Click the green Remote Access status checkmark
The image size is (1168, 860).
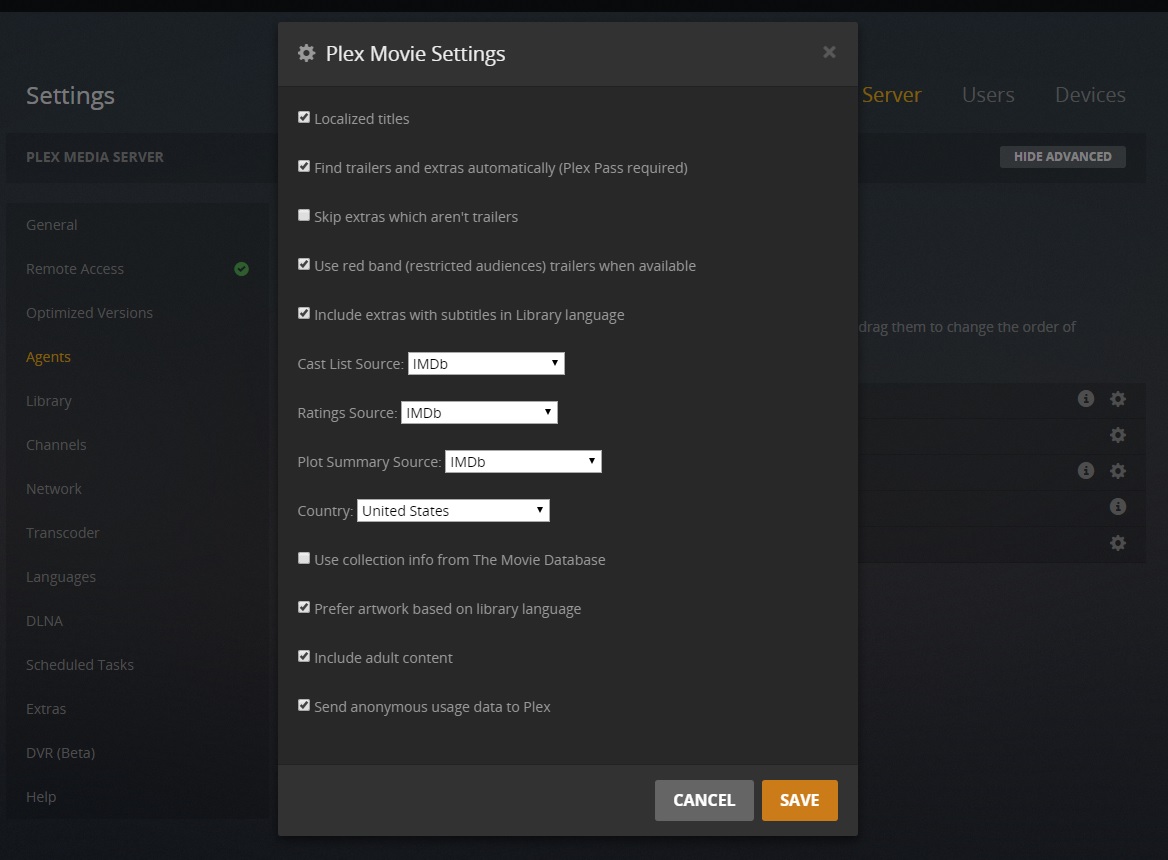click(241, 269)
